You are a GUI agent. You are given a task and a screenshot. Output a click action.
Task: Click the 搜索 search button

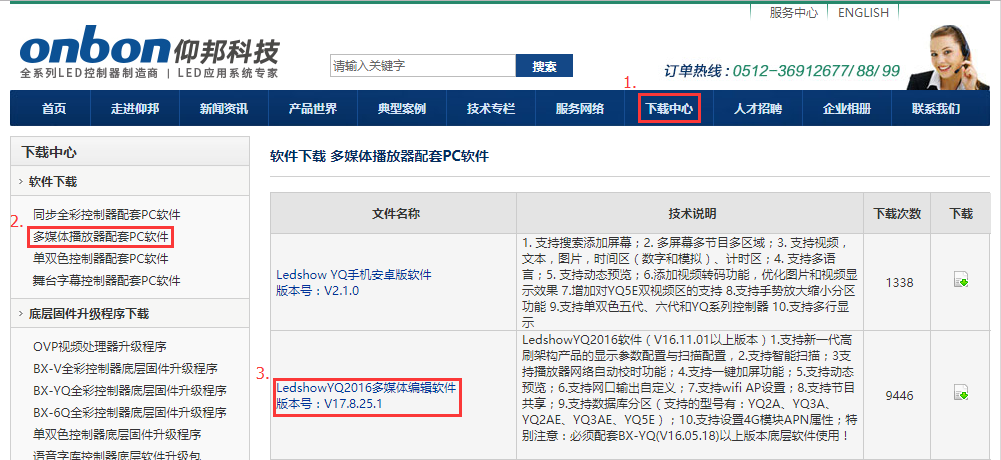point(544,66)
